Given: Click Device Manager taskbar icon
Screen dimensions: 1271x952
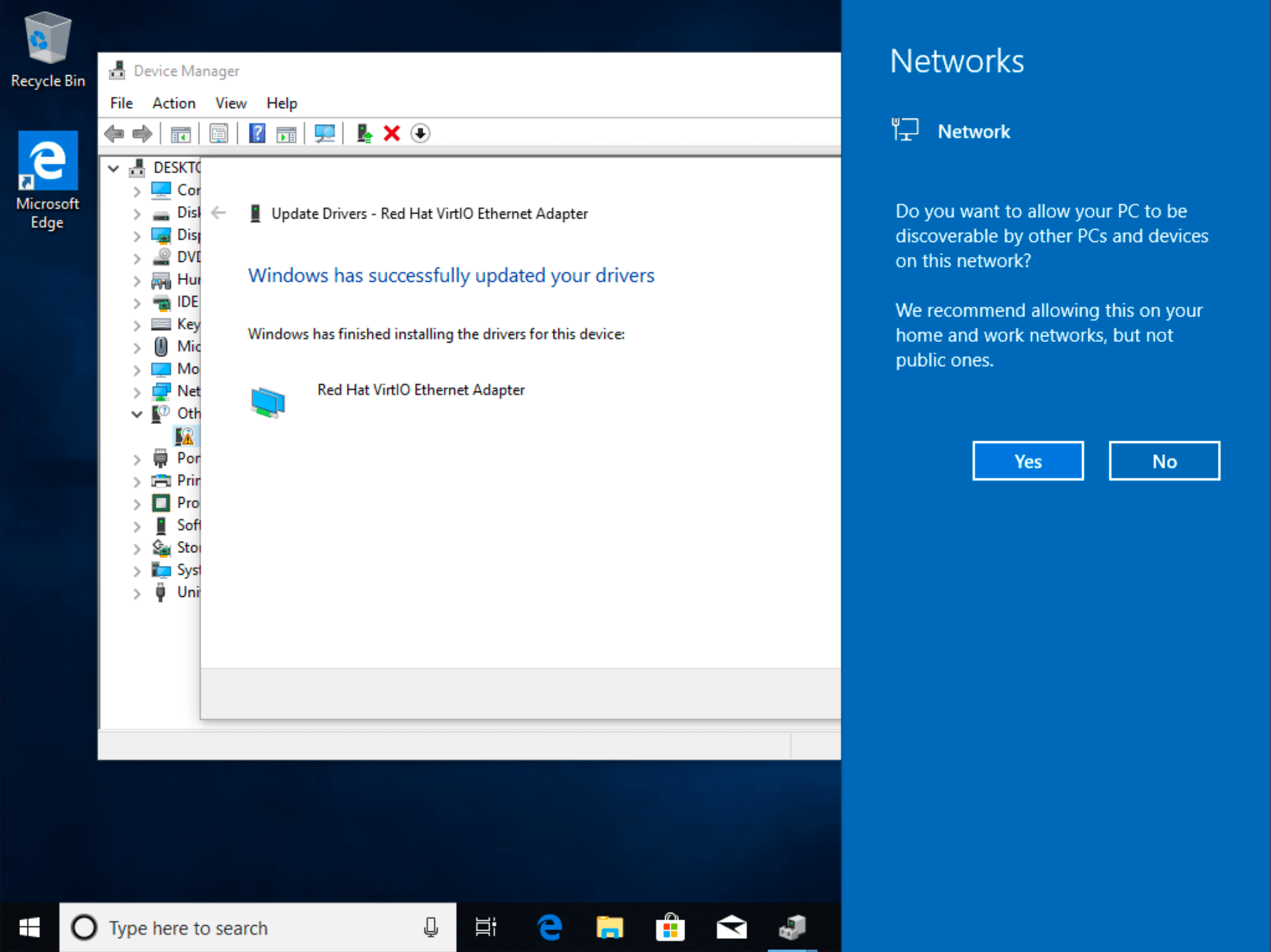Looking at the screenshot, I should [793, 928].
